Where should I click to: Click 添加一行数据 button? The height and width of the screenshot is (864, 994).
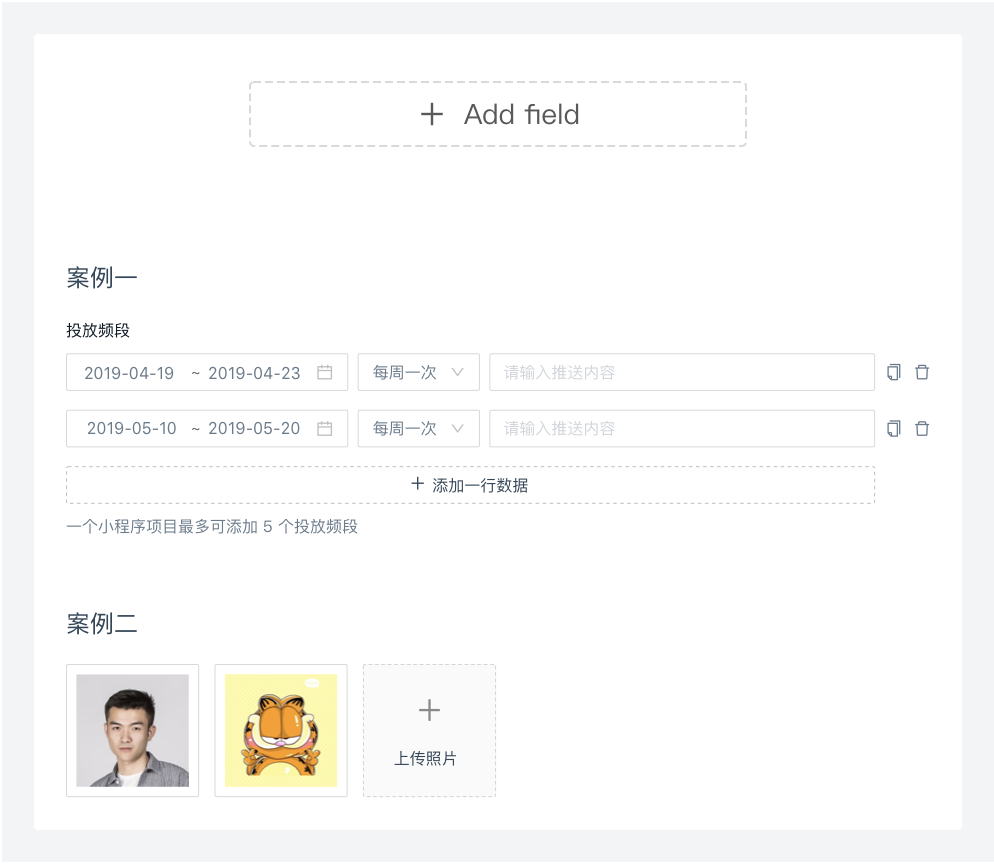pos(470,485)
